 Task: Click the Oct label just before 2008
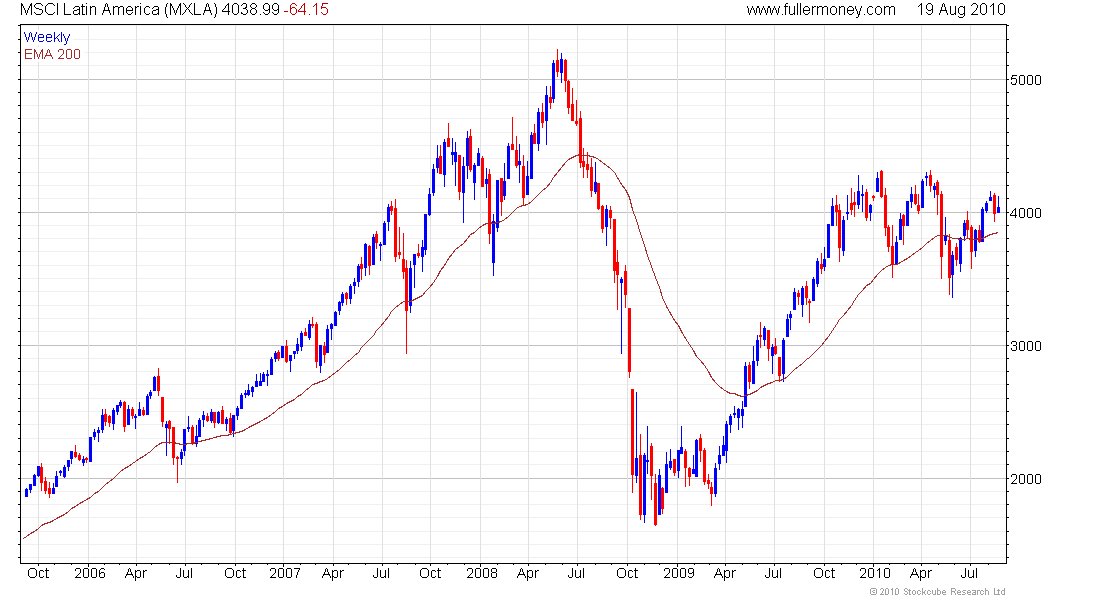click(x=430, y=573)
